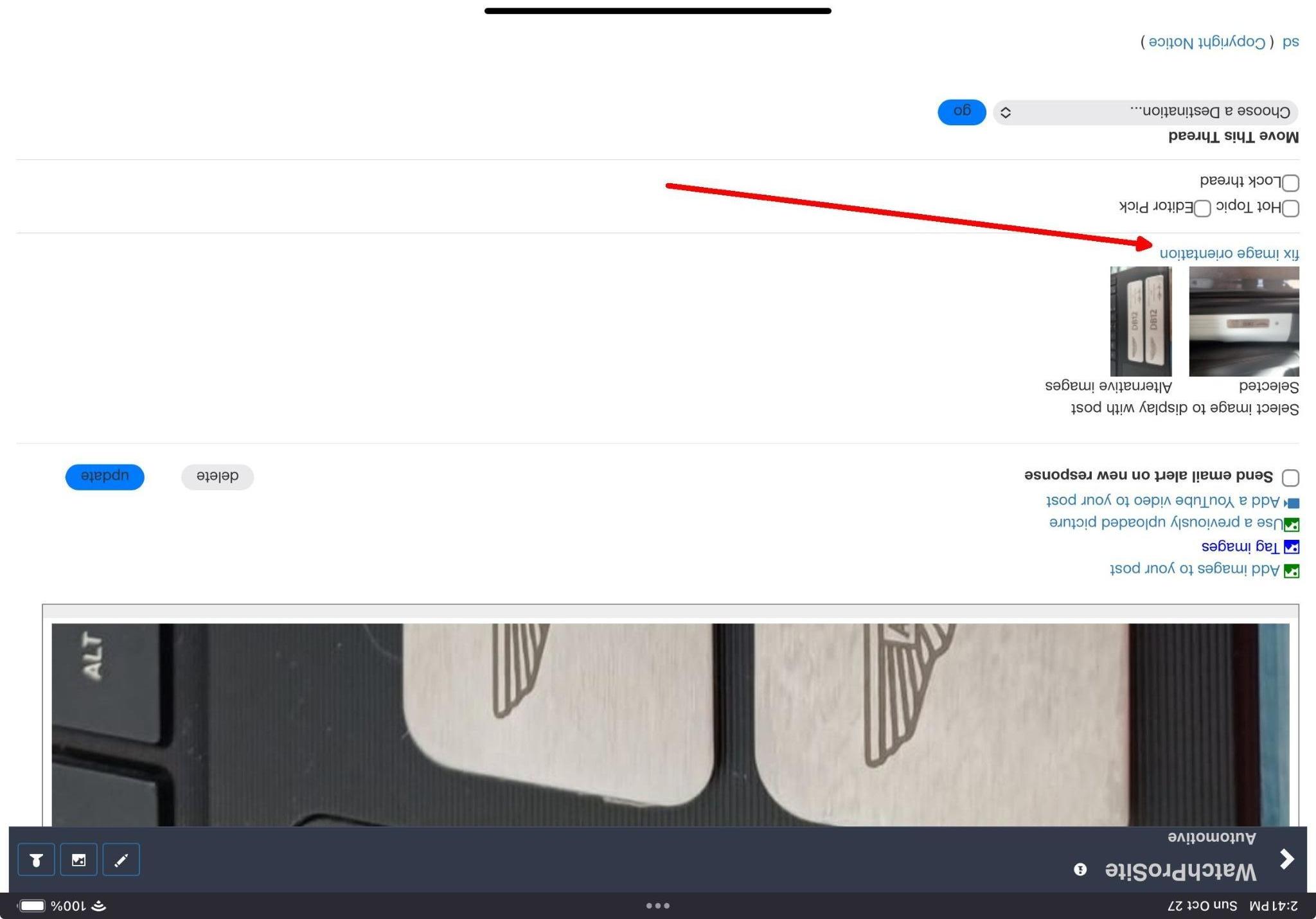Click the Automotive forum label in header
Screen dimensions: 1316x919
[1211, 837]
